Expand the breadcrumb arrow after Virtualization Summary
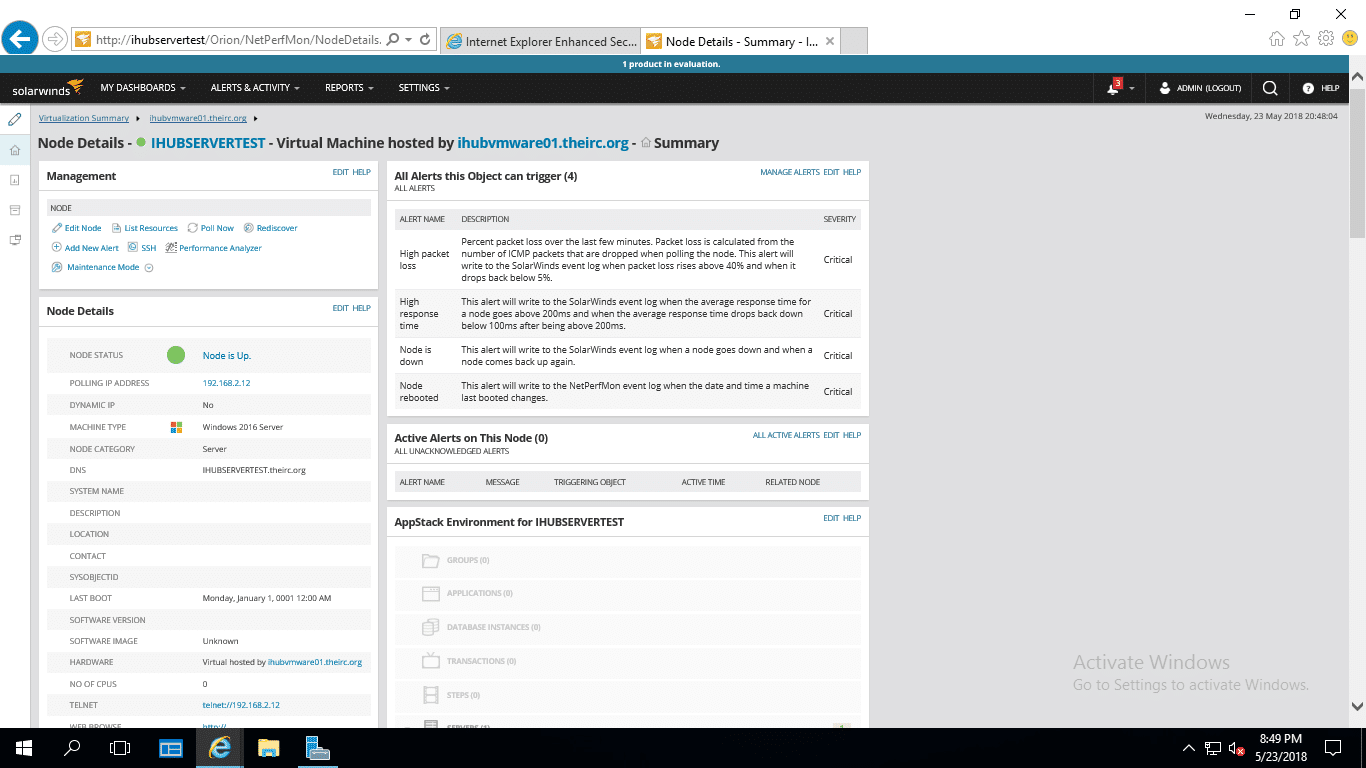1366x768 pixels. tap(139, 119)
